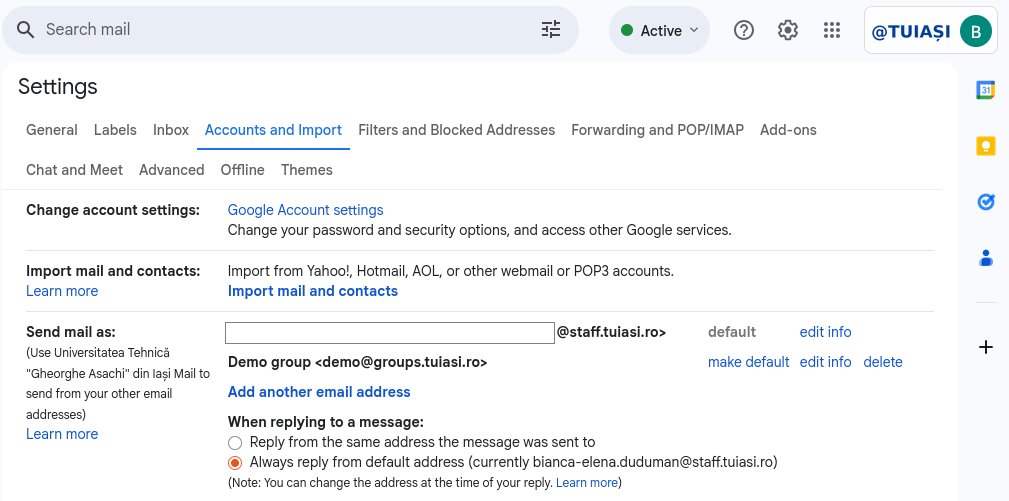The height and width of the screenshot is (501, 1009).
Task: Open Contacts side panel
Action: 985,258
